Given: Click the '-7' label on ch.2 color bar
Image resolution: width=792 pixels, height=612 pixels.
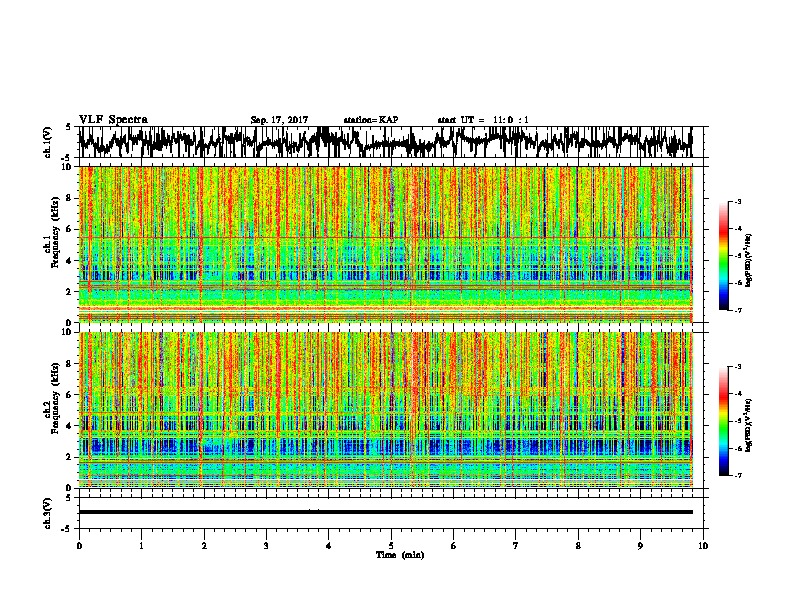Looking at the screenshot, I should coord(737,475).
